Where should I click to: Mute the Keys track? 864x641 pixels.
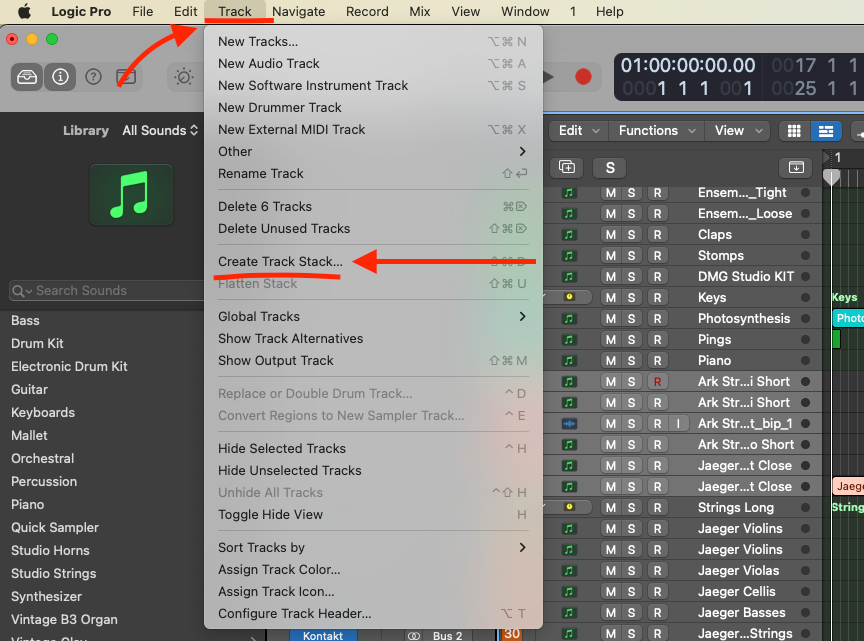pyautogui.click(x=611, y=297)
